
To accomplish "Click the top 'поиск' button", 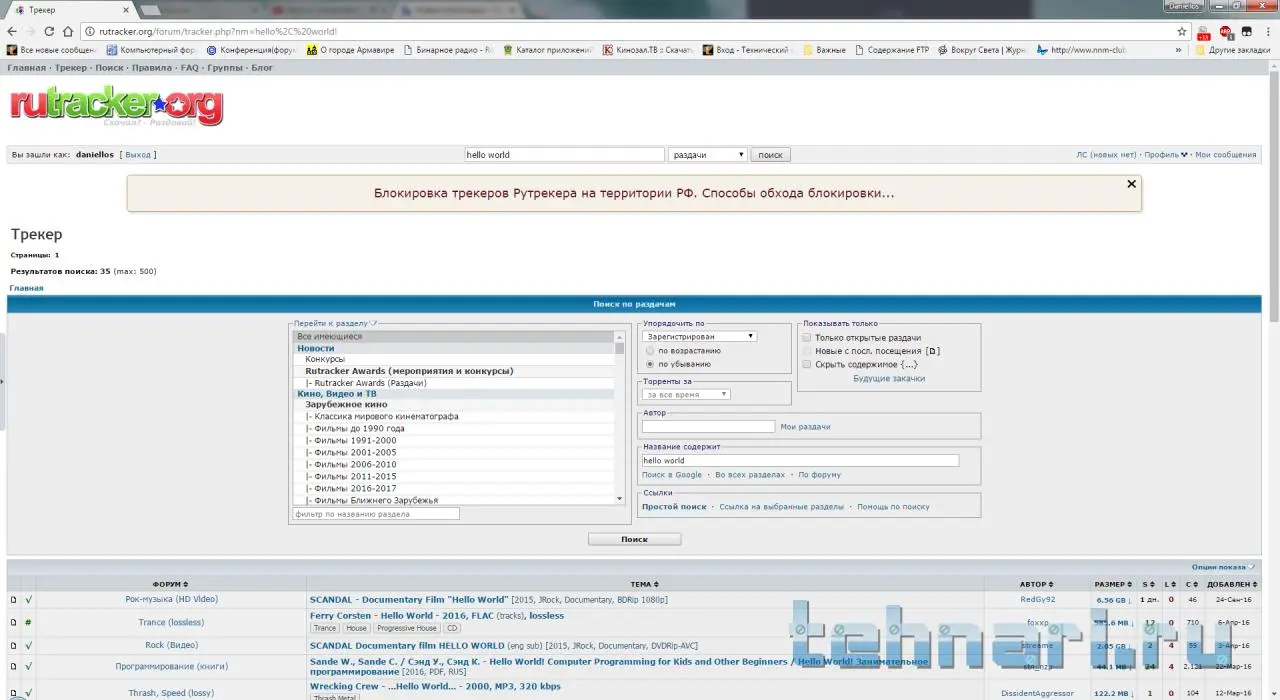I will click(770, 155).
